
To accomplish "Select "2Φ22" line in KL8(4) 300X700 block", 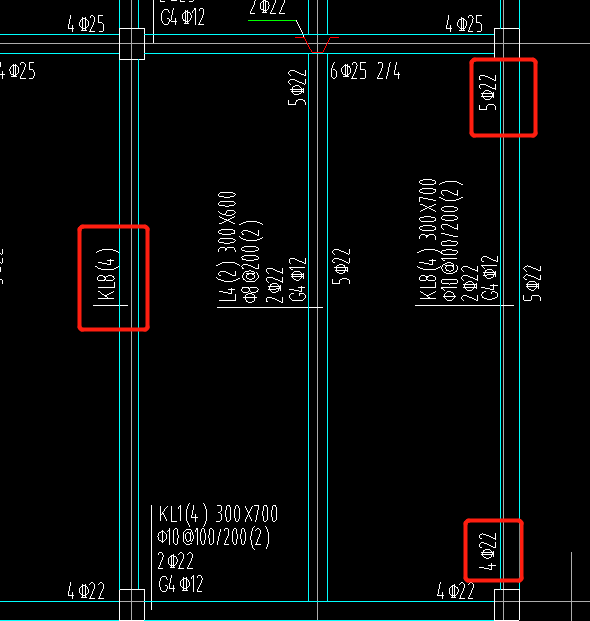I will (x=470, y=283).
